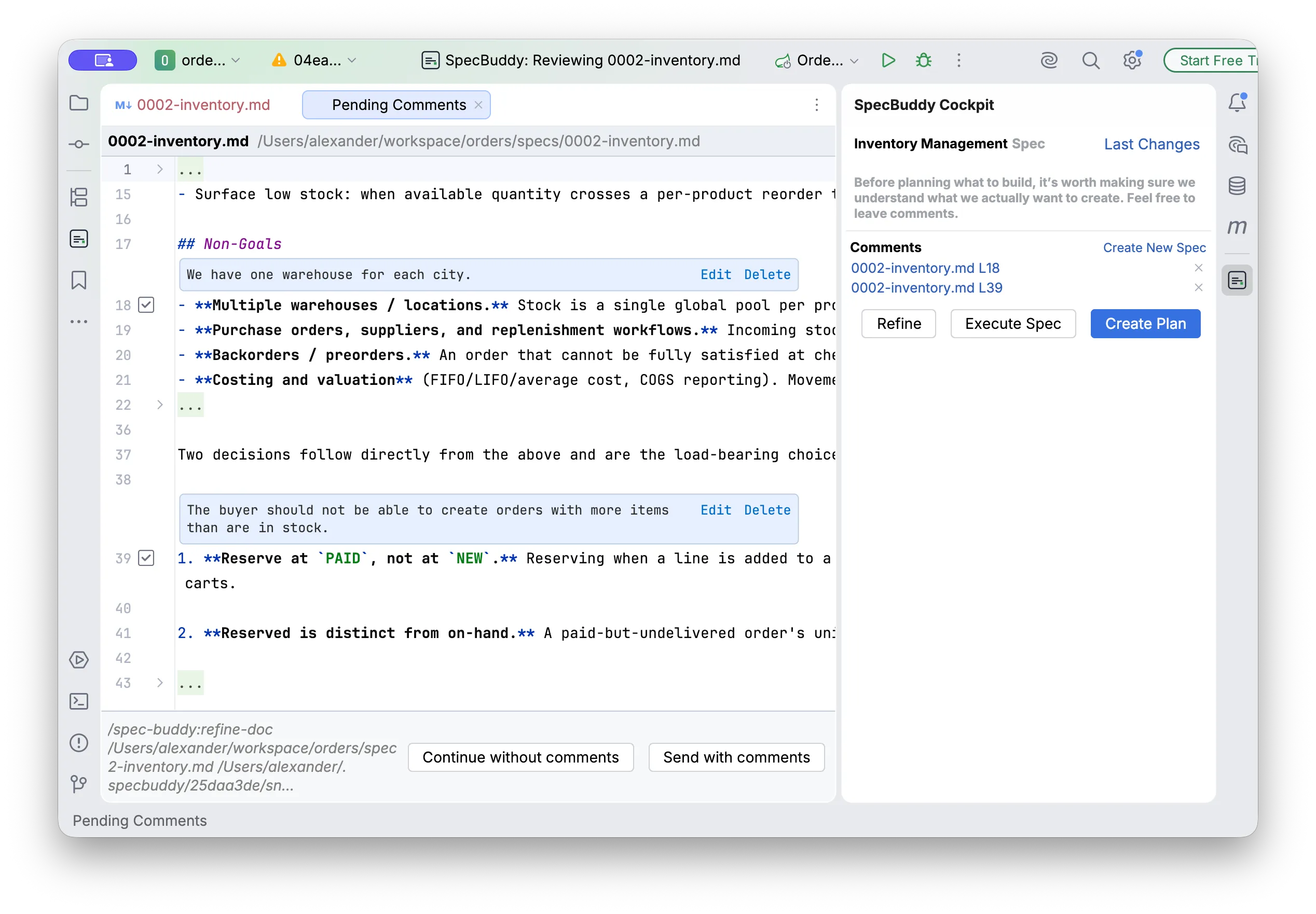The width and height of the screenshot is (1316, 914).
Task: Open the 04ea... branch dropdown
Action: click(314, 60)
